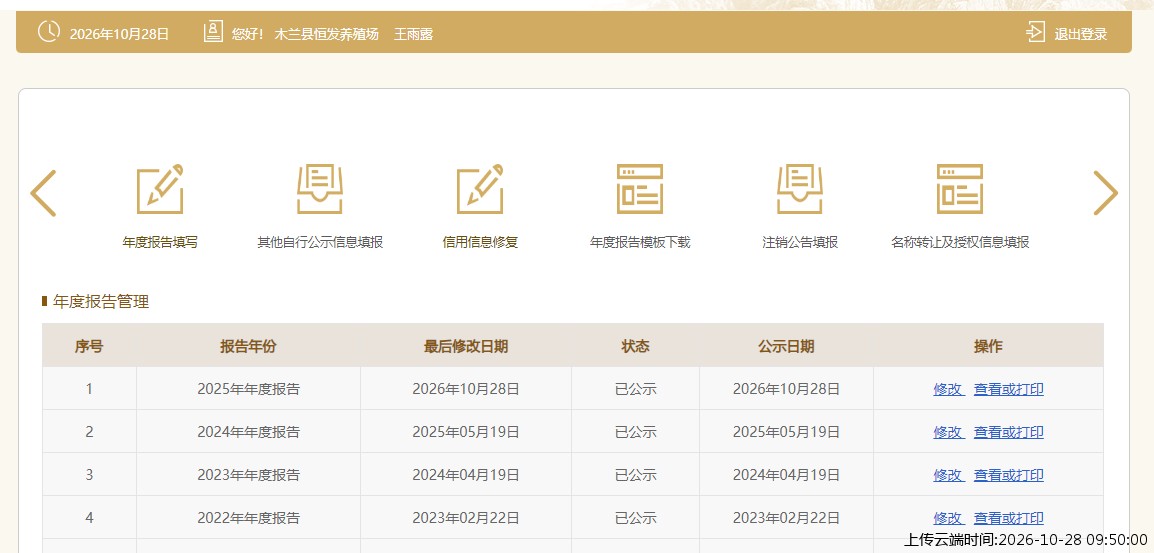Image resolution: width=1154 pixels, height=553 pixels.
Task: Click the user profile icon near 您好
Action: tap(213, 32)
